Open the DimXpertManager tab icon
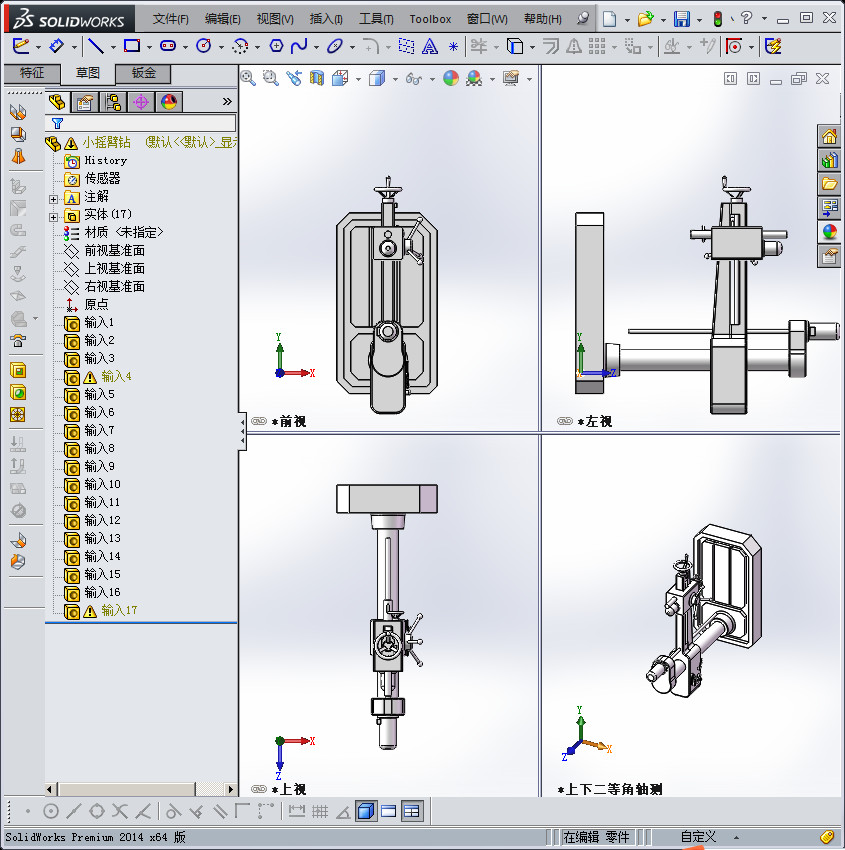Image resolution: width=845 pixels, height=850 pixels. coord(141,102)
